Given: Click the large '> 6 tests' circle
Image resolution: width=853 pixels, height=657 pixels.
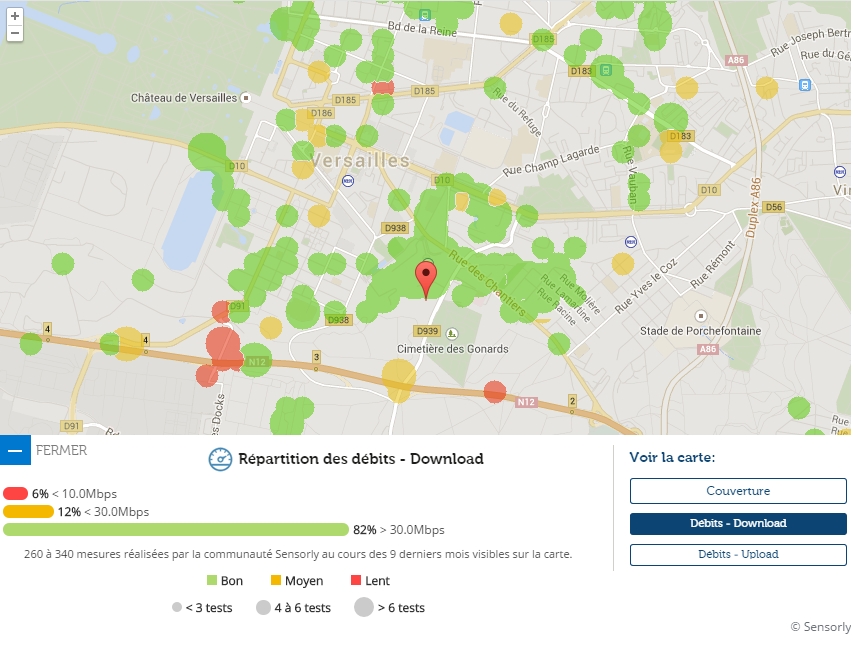Looking at the screenshot, I should pos(364,607).
